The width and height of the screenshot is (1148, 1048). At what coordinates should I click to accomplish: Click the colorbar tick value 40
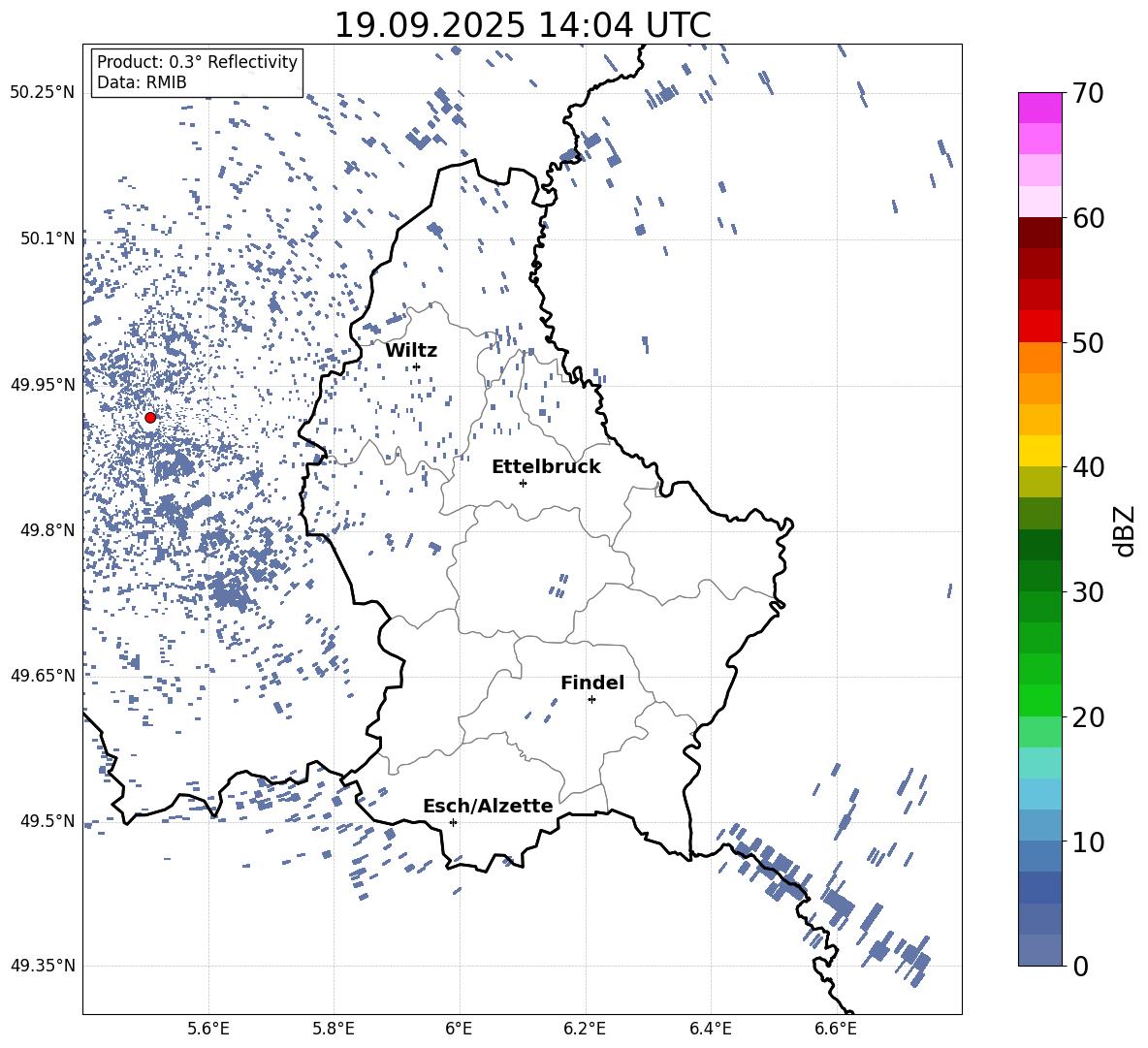[1088, 467]
